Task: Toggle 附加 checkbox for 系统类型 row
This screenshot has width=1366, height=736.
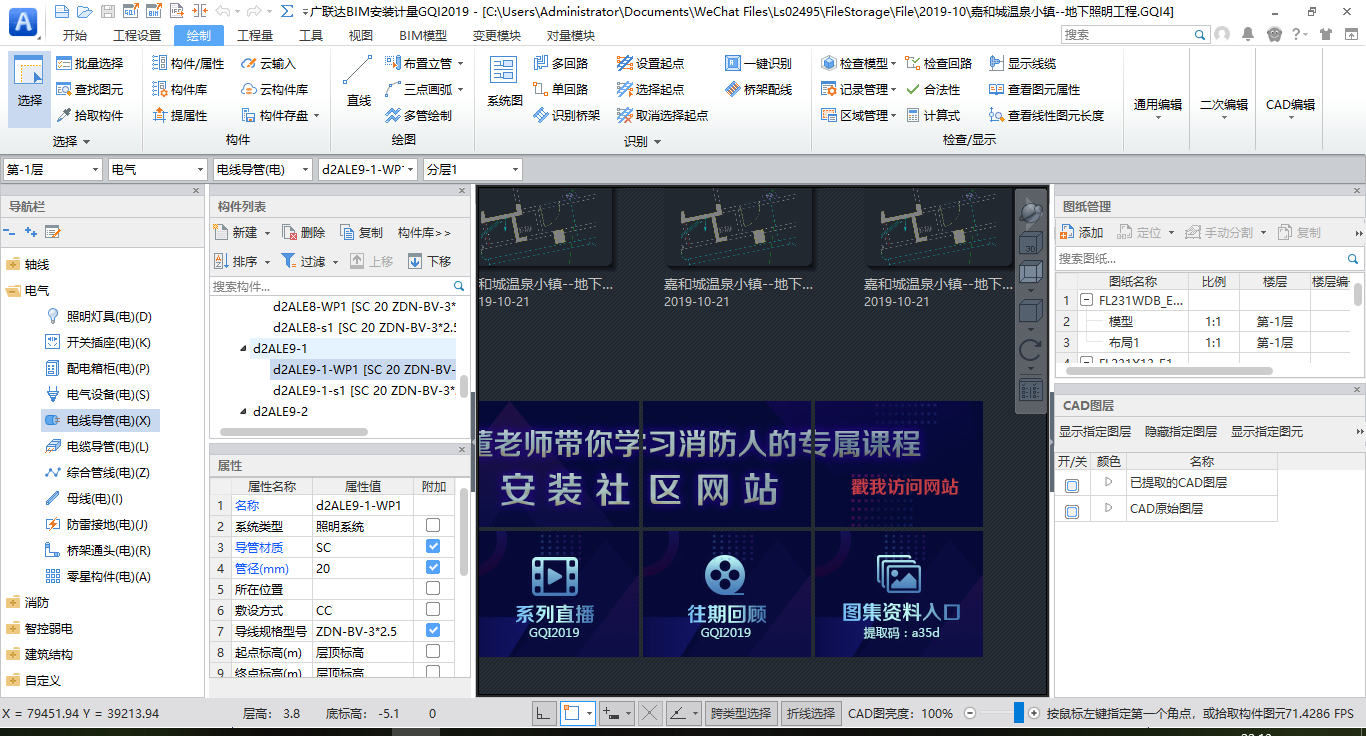Action: click(x=433, y=525)
